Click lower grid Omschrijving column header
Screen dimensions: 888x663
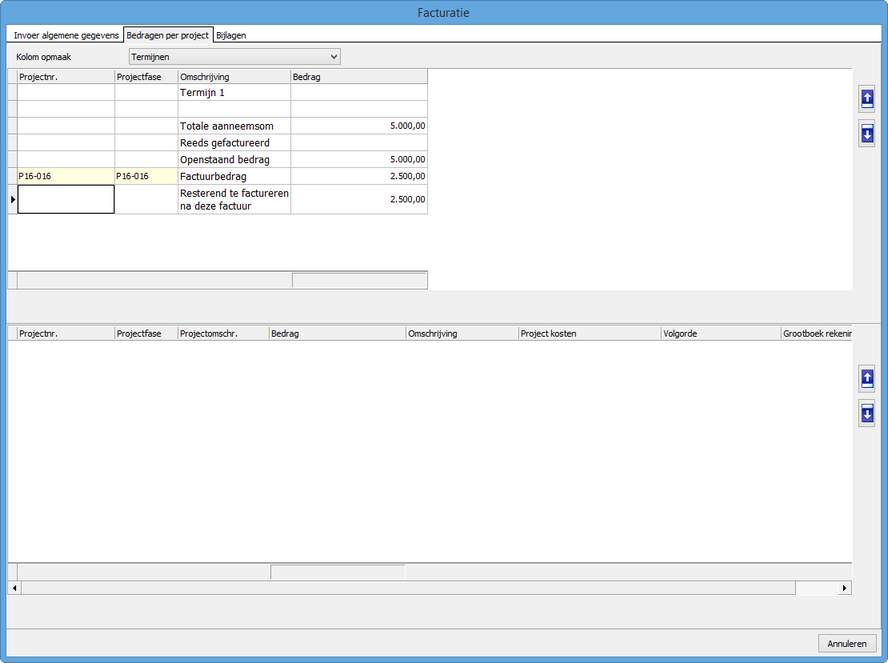point(462,333)
